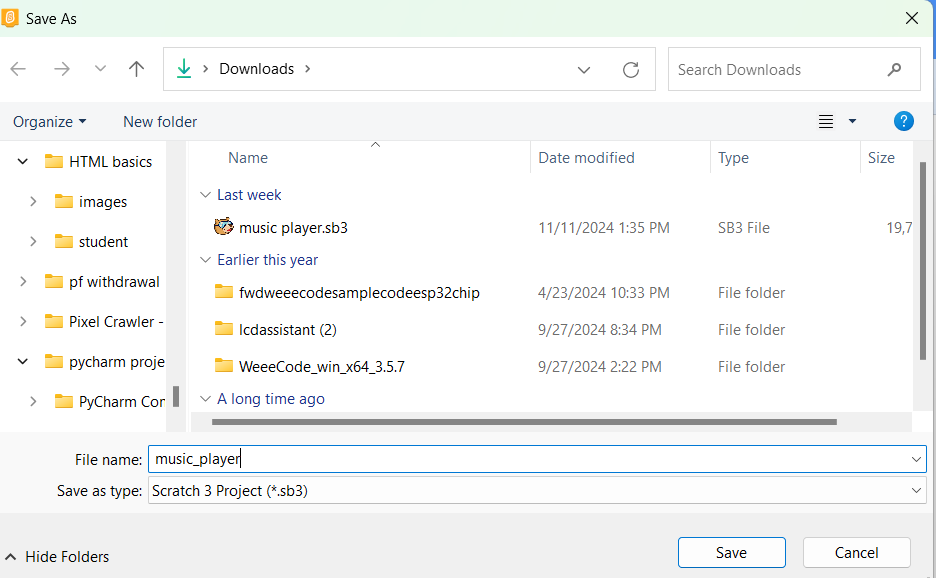Click the search magnifier icon
The width and height of the screenshot is (936, 578).
(x=894, y=70)
